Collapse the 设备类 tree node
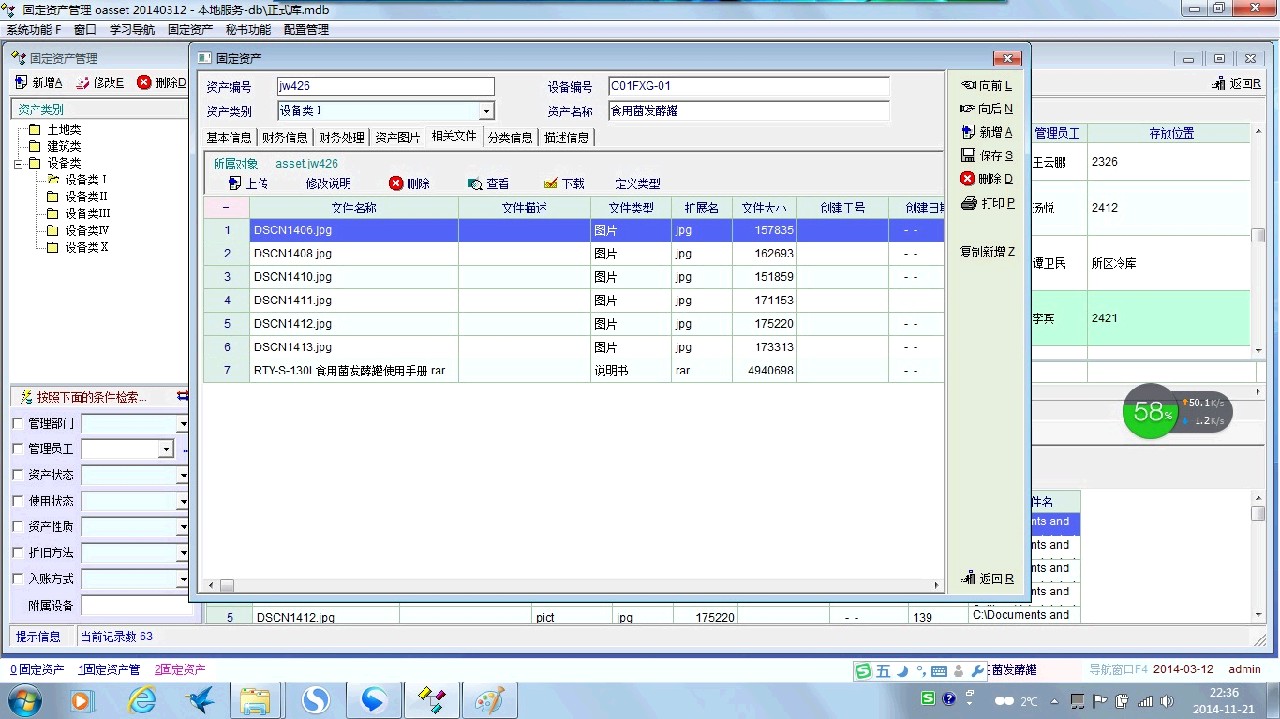 coord(17,163)
